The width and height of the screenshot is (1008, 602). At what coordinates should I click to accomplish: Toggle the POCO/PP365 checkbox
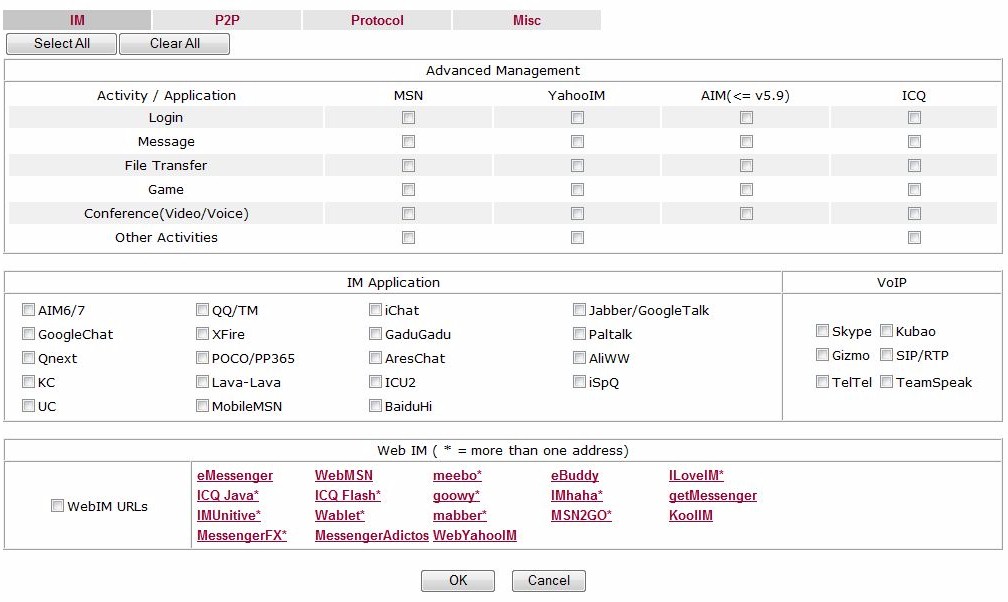(202, 358)
